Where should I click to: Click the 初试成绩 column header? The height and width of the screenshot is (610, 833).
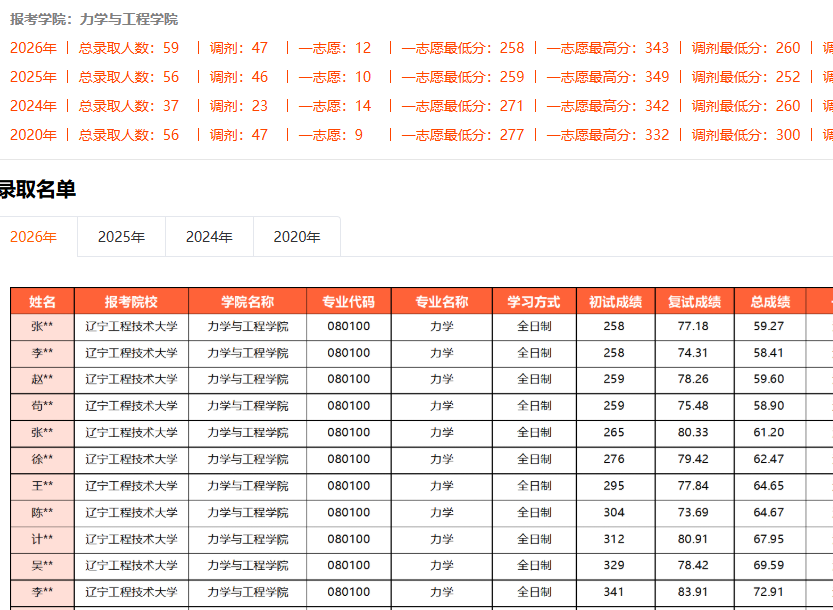[616, 301]
